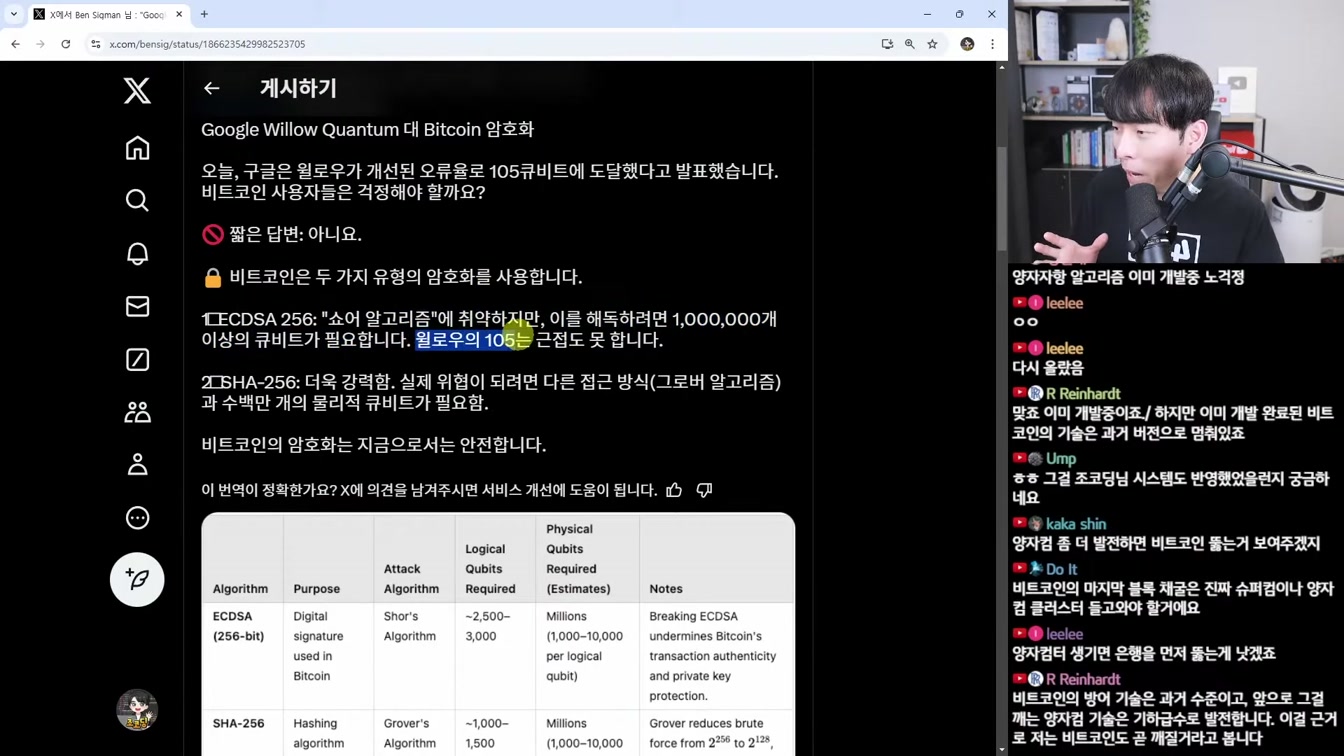
Task: Open site information icon in address bar
Action: 96,44
